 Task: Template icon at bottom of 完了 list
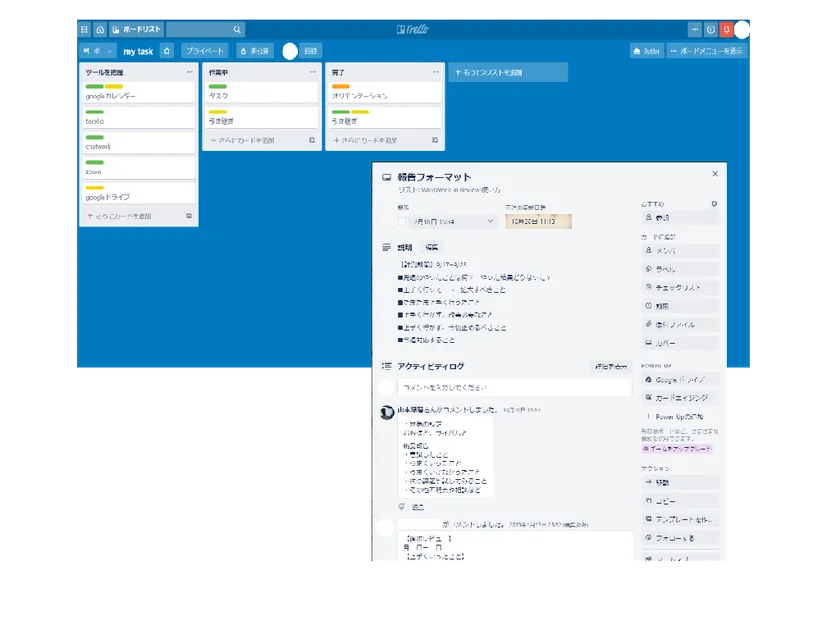pos(435,140)
